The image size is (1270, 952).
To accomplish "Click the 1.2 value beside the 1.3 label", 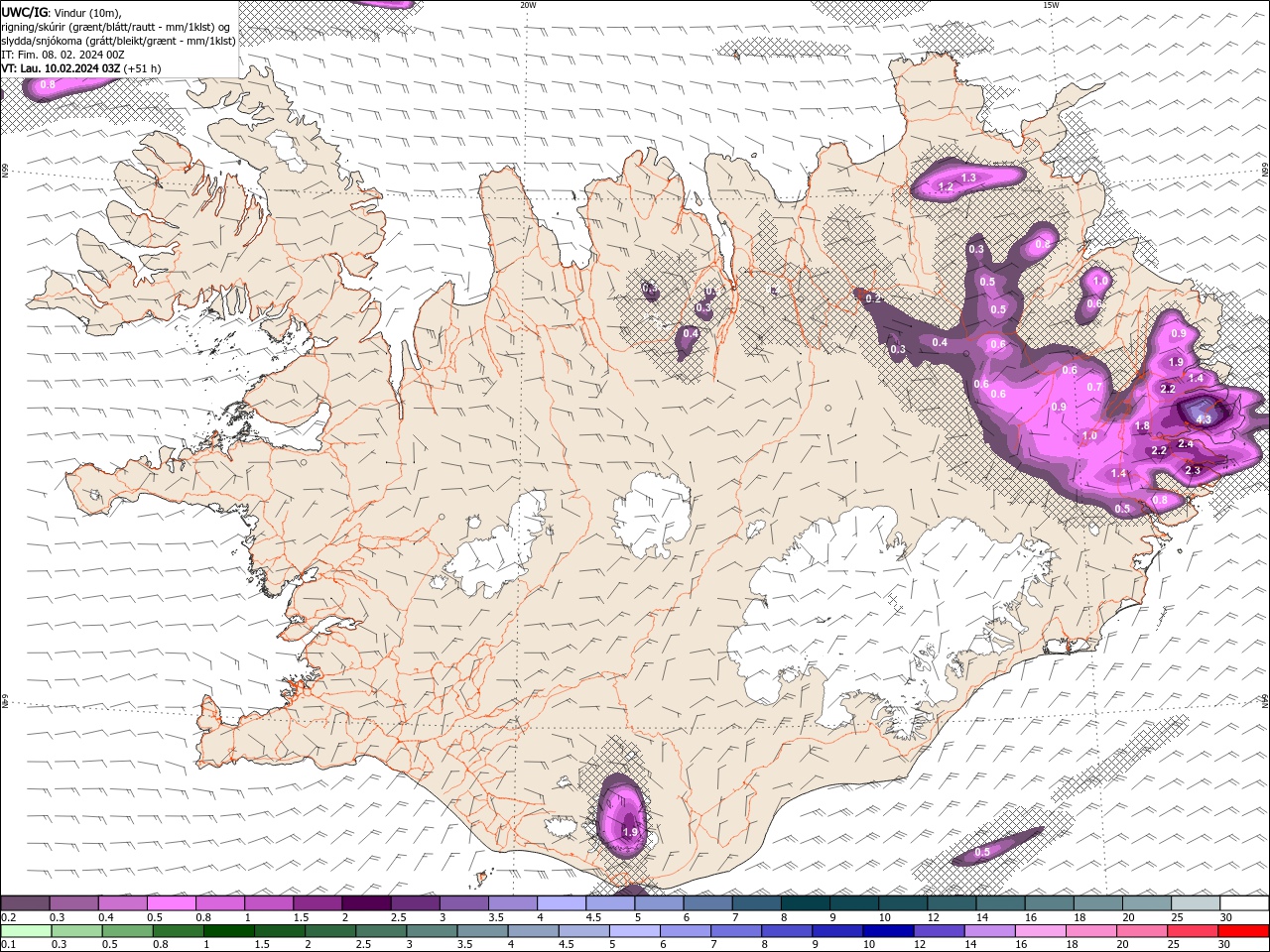I will click(946, 186).
